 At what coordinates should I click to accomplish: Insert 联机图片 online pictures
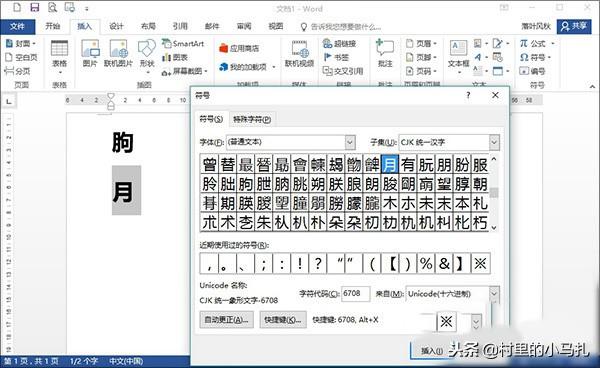pyautogui.click(x=118, y=54)
